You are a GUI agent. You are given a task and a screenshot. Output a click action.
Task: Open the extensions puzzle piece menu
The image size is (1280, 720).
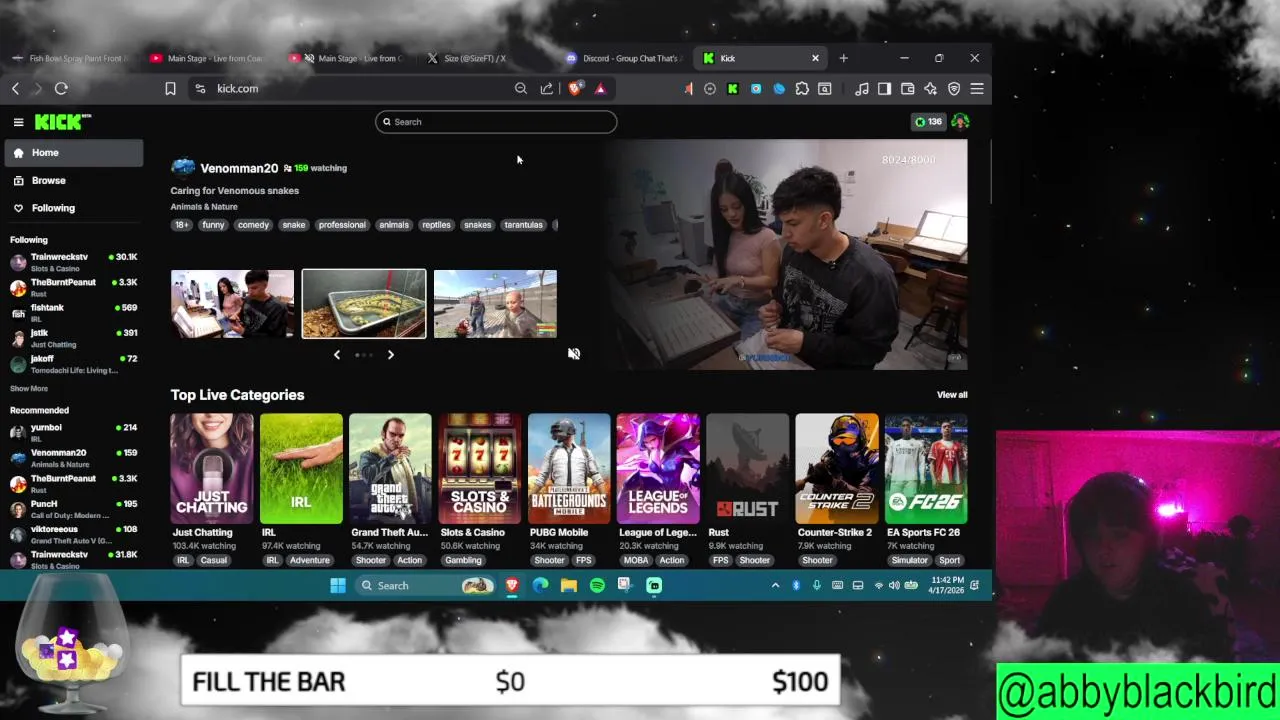click(x=802, y=89)
